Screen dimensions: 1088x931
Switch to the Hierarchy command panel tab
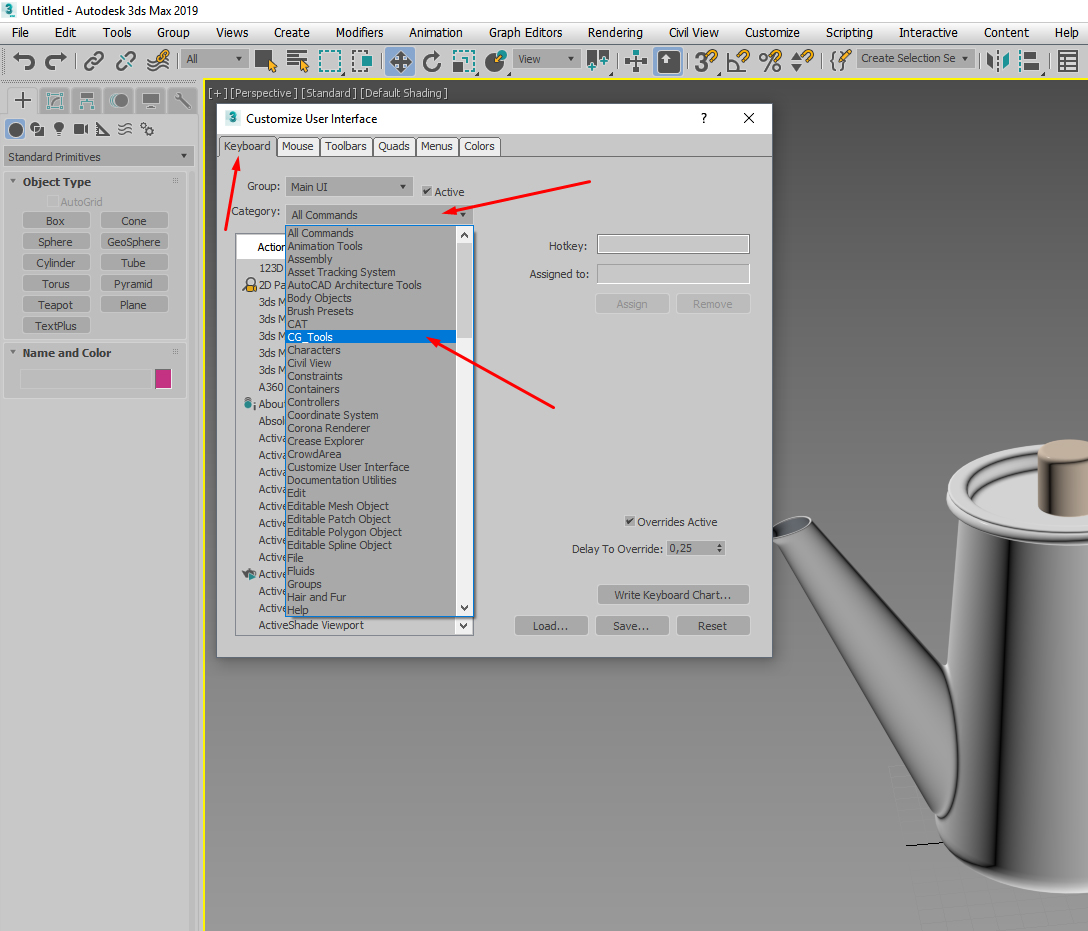click(x=87, y=101)
